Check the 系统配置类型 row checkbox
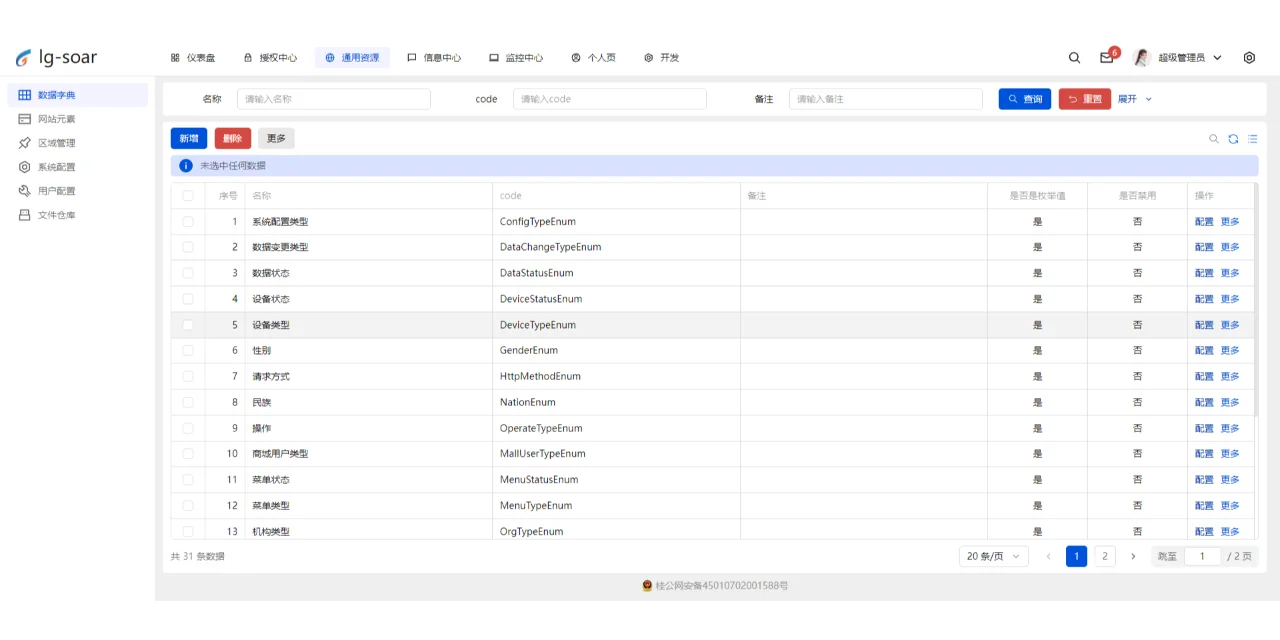Image resolution: width=1280 pixels, height=640 pixels. click(188, 222)
